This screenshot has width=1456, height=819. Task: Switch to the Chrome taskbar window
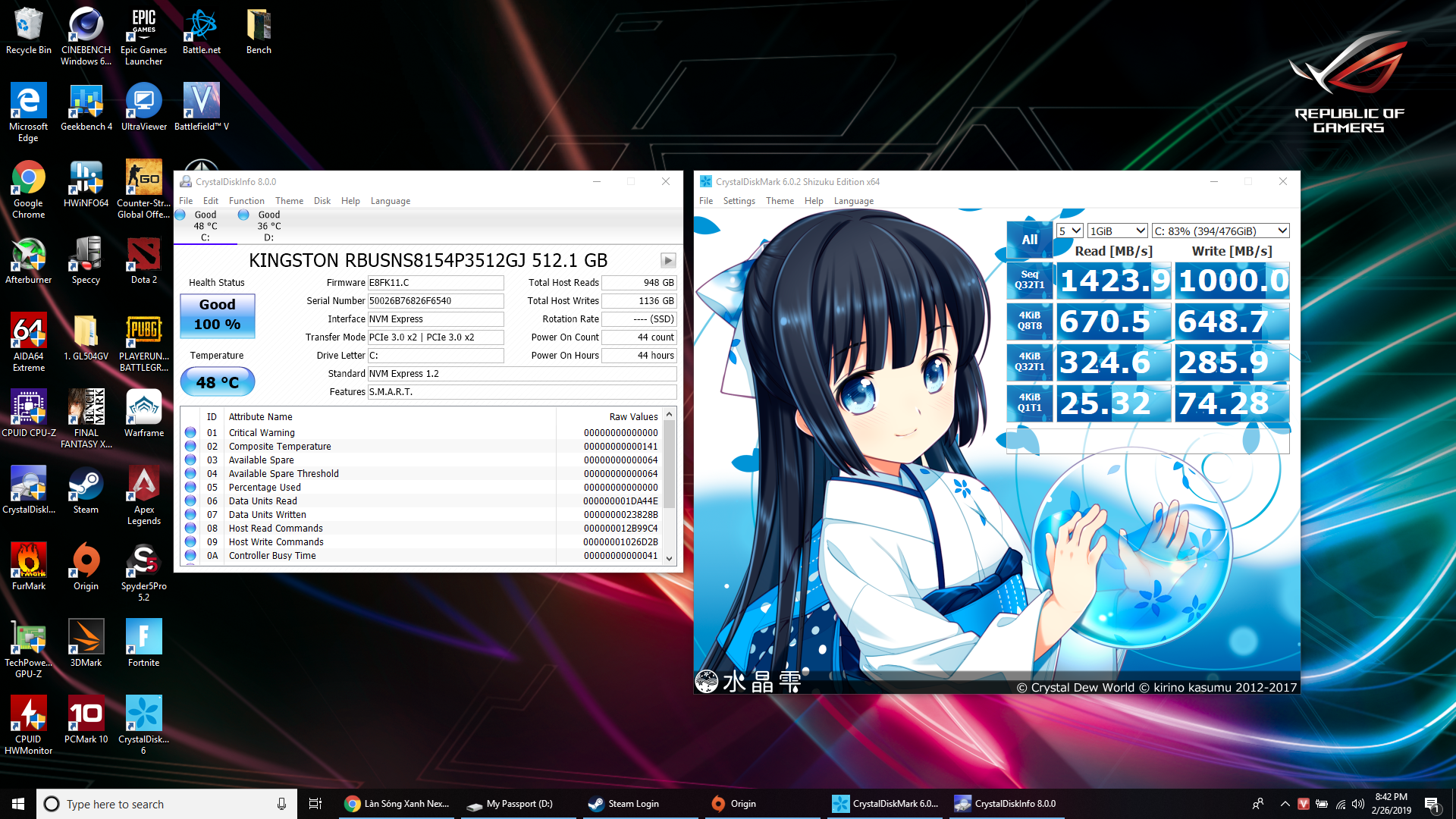pos(397,804)
